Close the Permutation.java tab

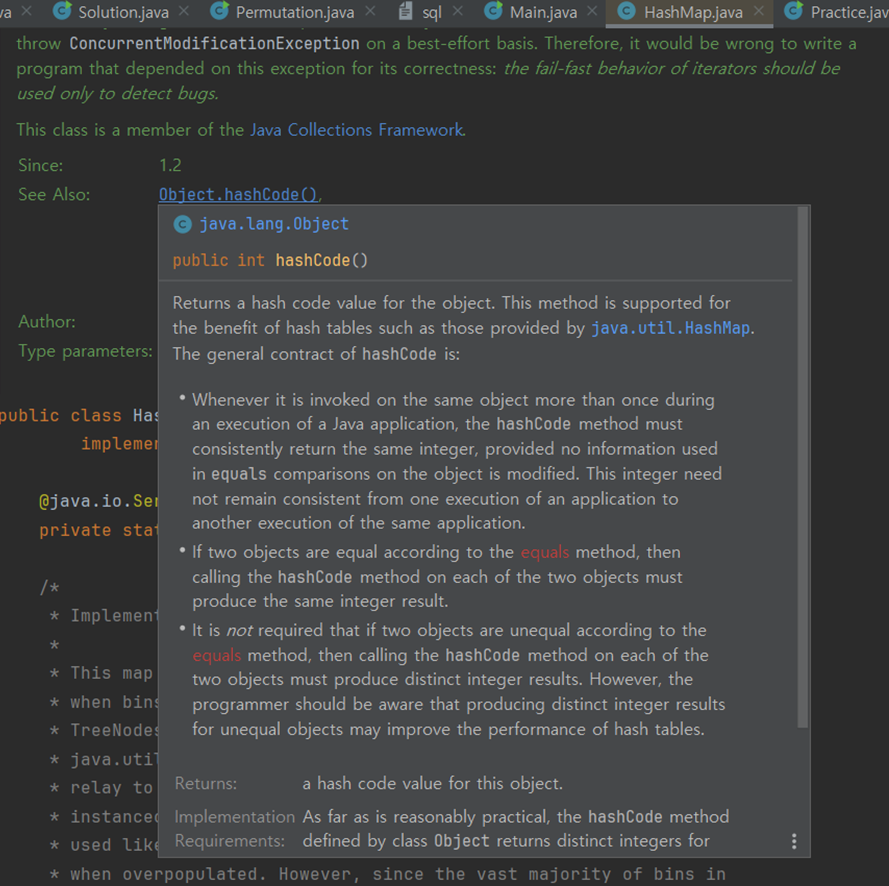click(370, 11)
